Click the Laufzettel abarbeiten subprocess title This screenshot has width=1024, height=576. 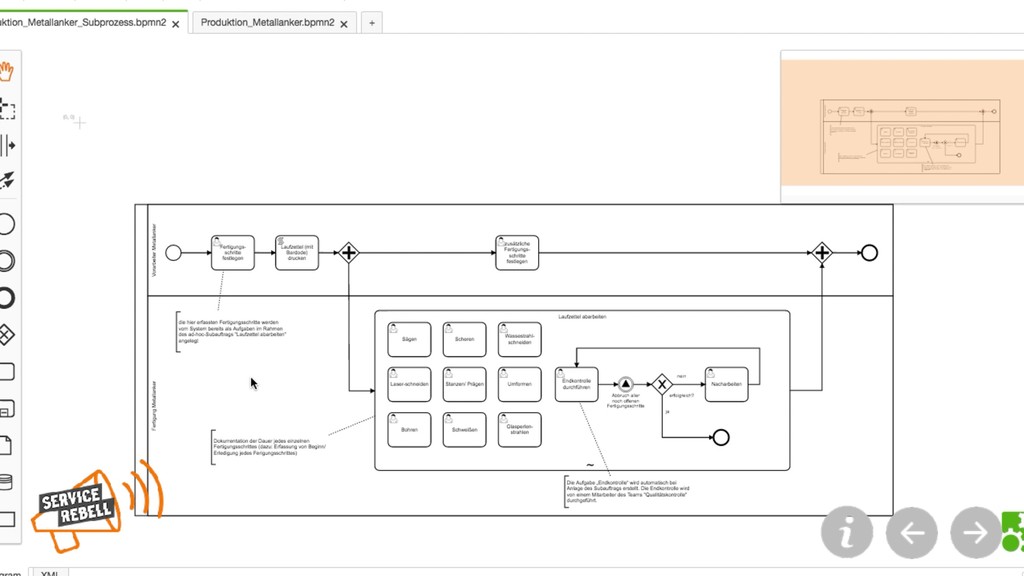point(583,317)
